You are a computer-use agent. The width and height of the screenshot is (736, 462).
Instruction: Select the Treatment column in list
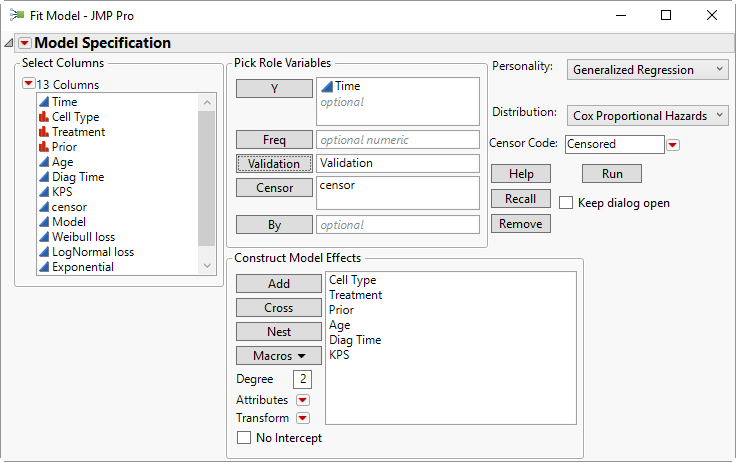point(78,132)
